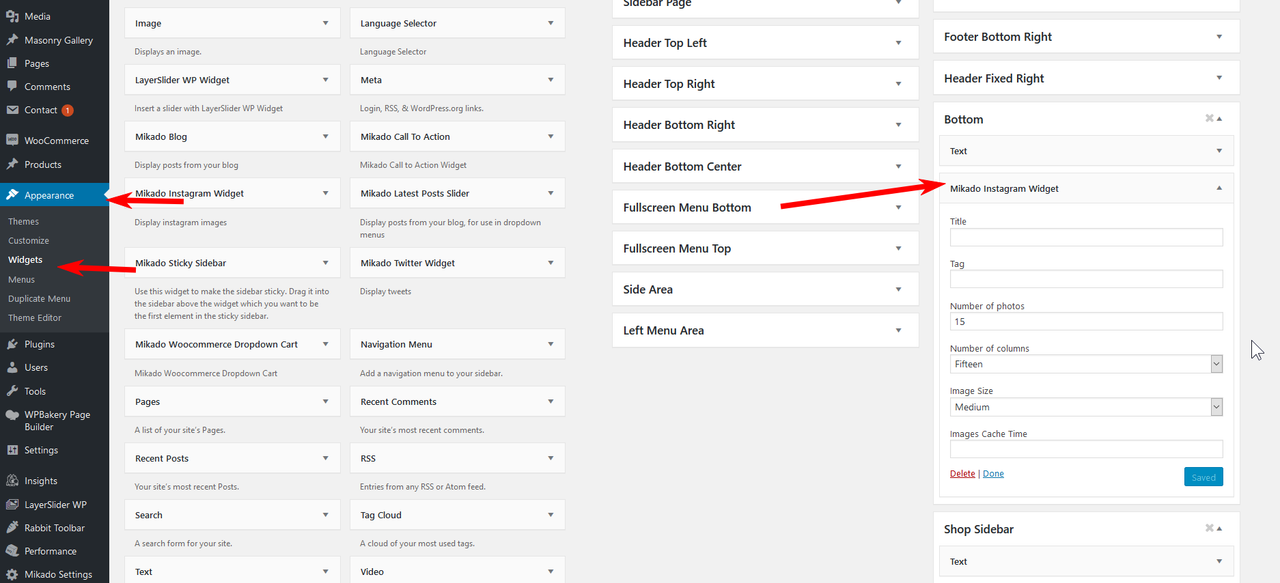Collapse the Mikado Instagram Widget in Bottom
The width and height of the screenshot is (1280, 583).
click(1218, 188)
